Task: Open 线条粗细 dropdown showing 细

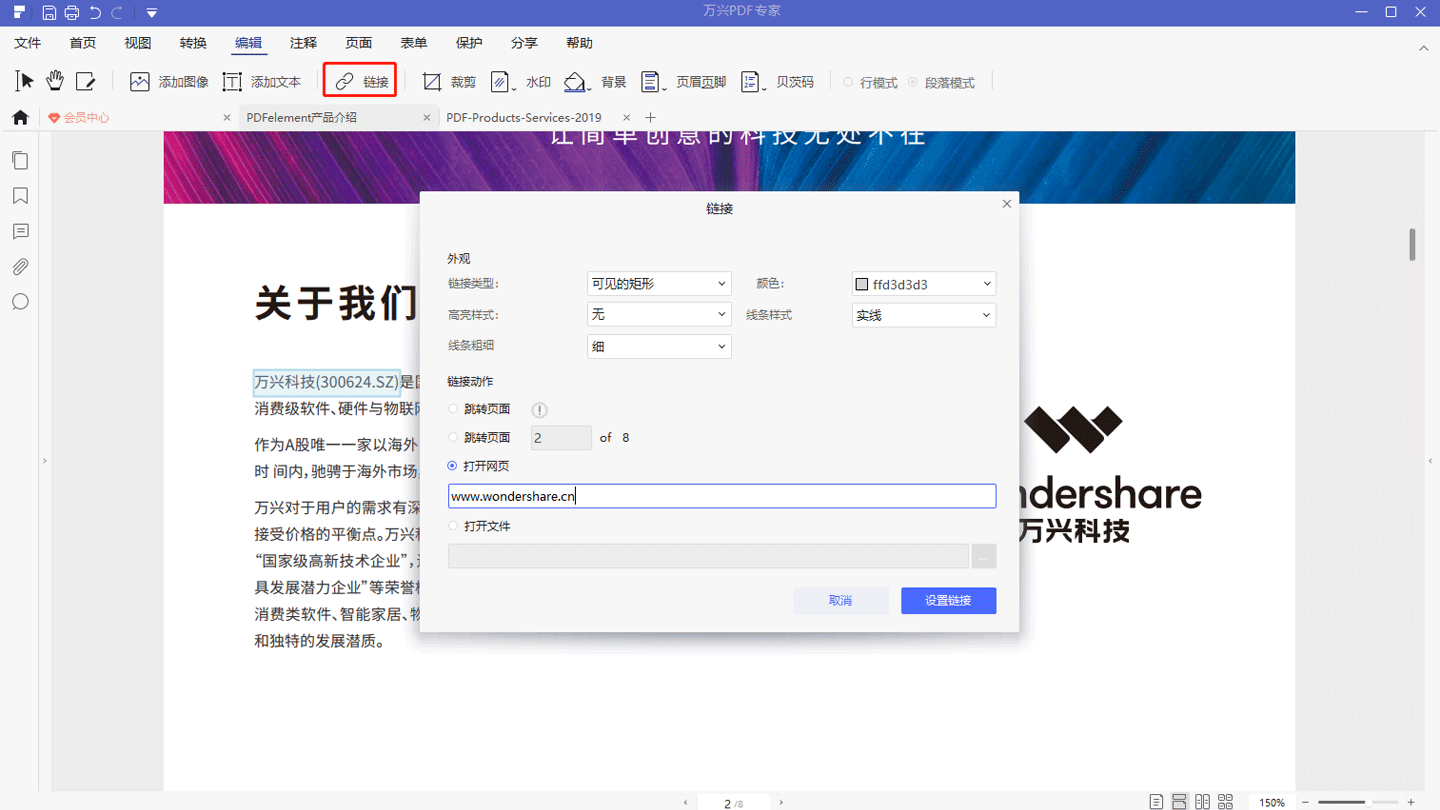Action: click(x=659, y=346)
